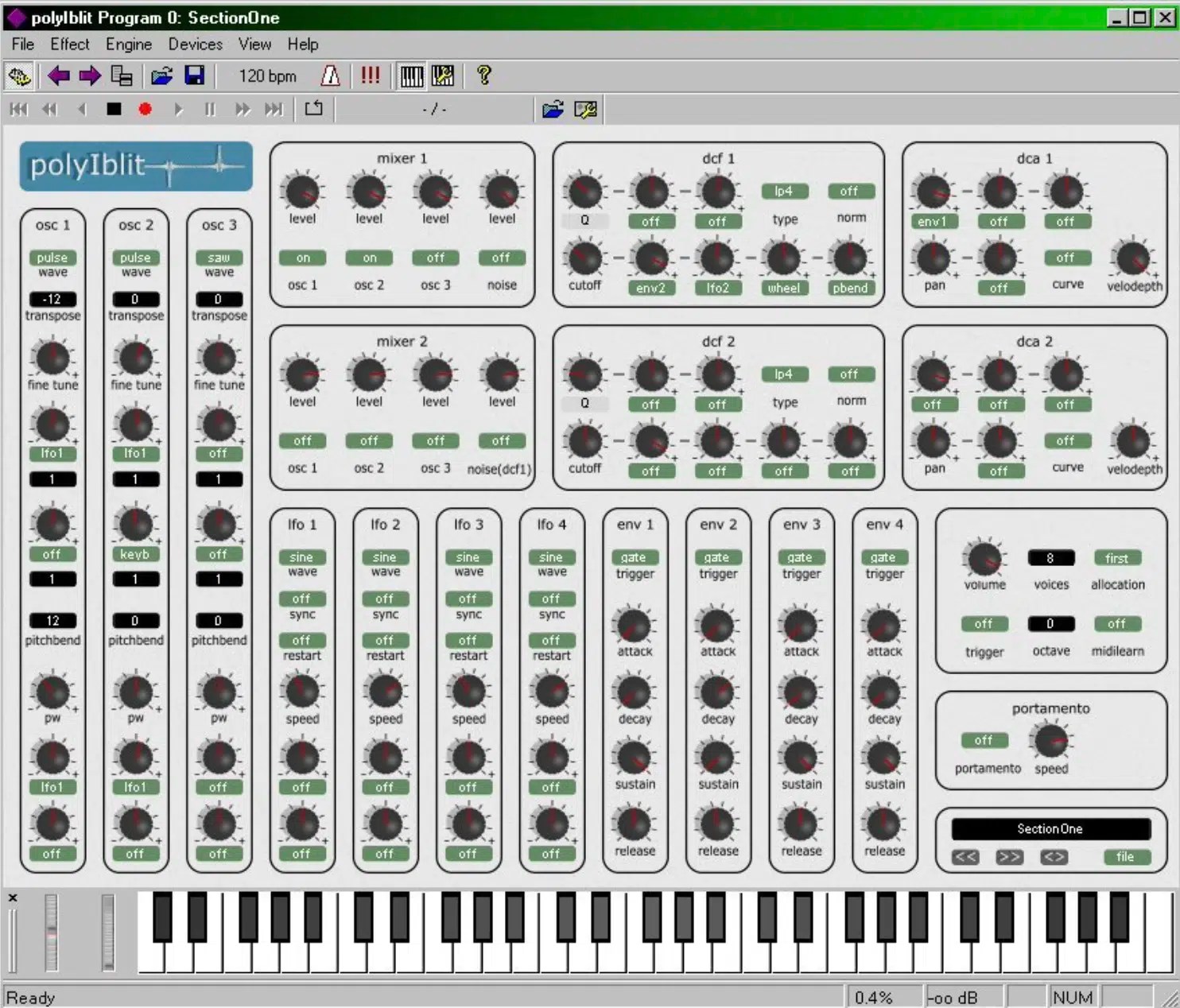Open the Devices menu
1180x1008 pixels.
coord(196,45)
